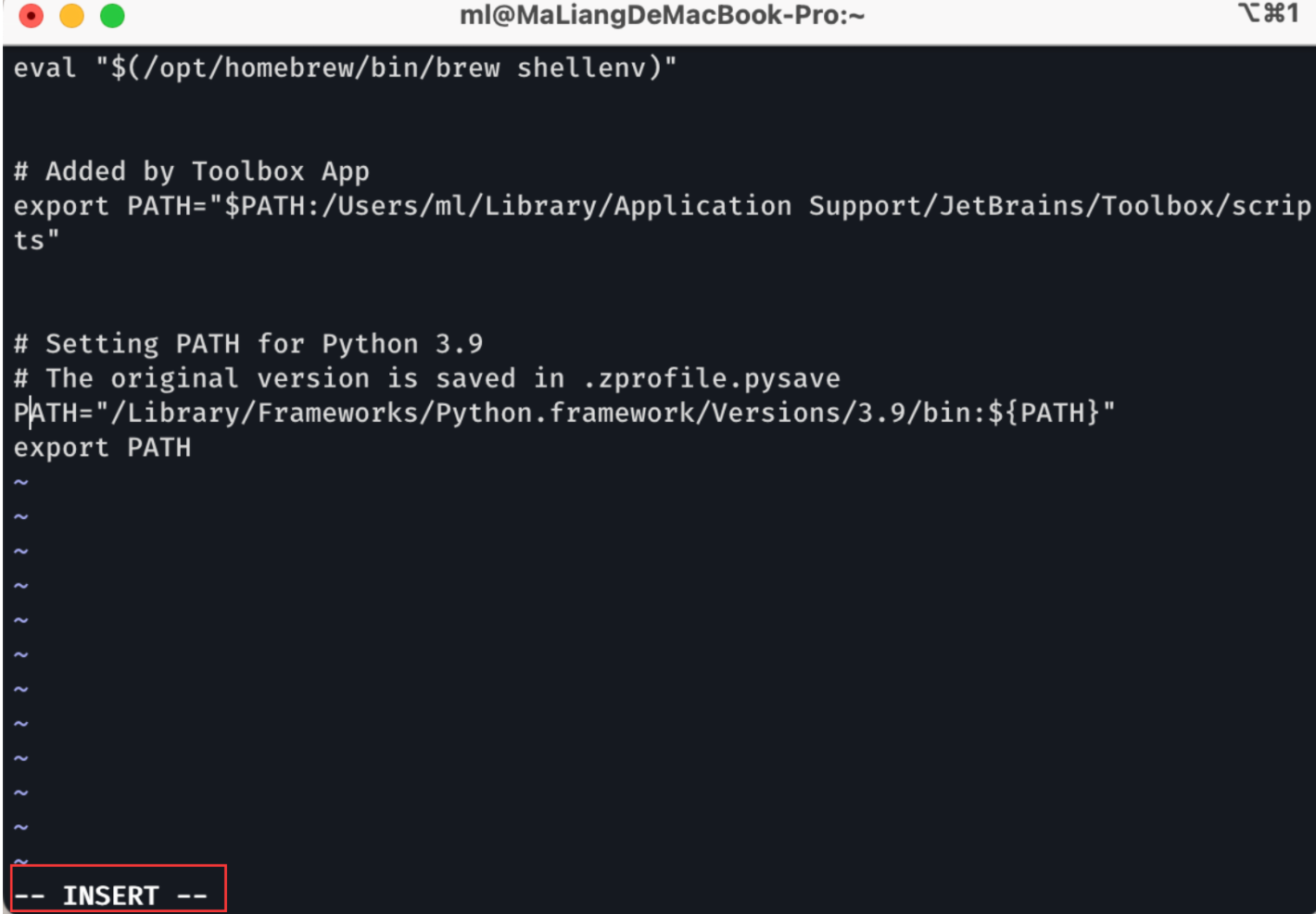Image resolution: width=1316 pixels, height=914 pixels.
Task: Click the wrapped 'ts"' line fragment
Action: point(35,241)
